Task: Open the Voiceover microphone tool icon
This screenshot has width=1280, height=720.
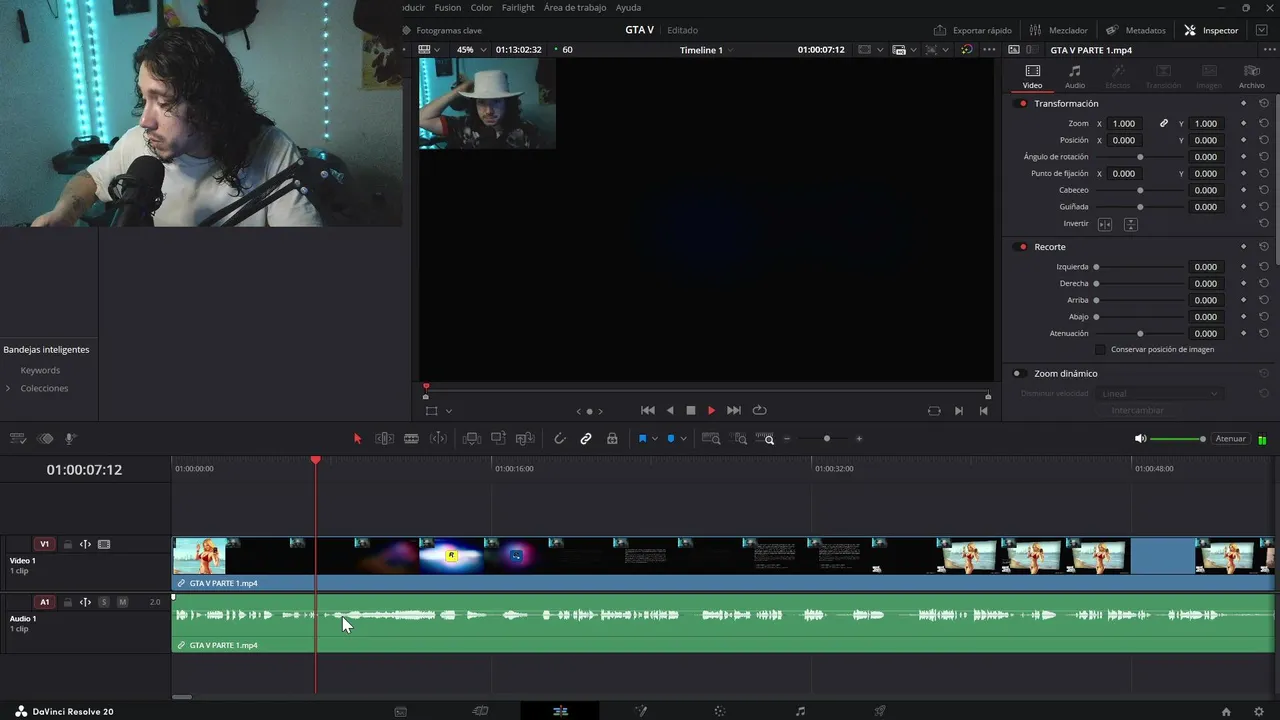Action: [71, 438]
